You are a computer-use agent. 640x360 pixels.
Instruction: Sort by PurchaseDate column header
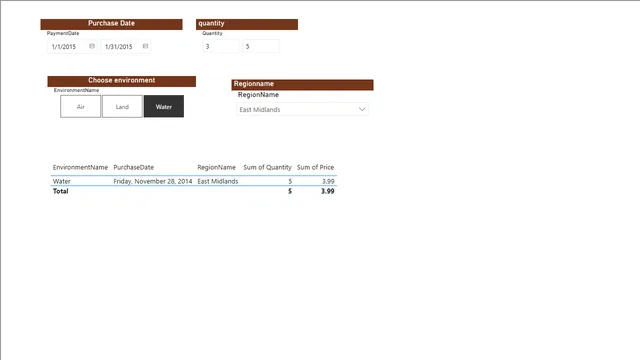pos(133,167)
